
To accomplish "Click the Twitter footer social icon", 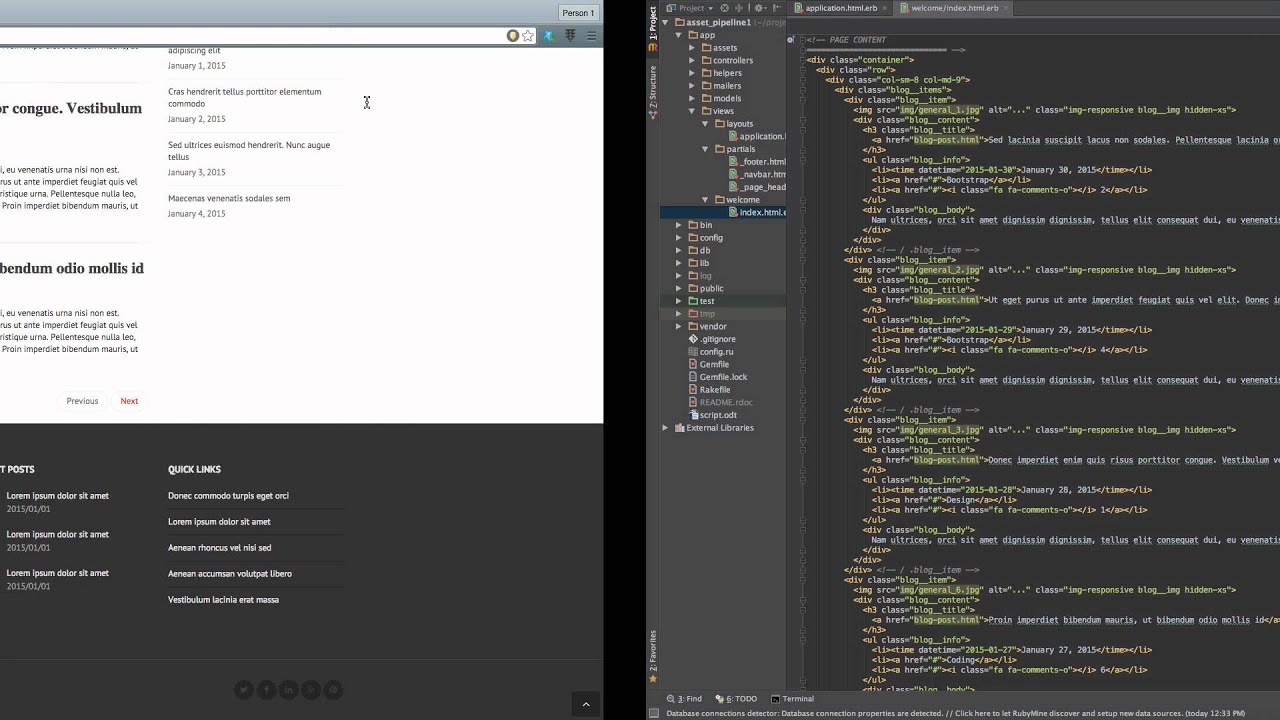I will (x=243, y=690).
